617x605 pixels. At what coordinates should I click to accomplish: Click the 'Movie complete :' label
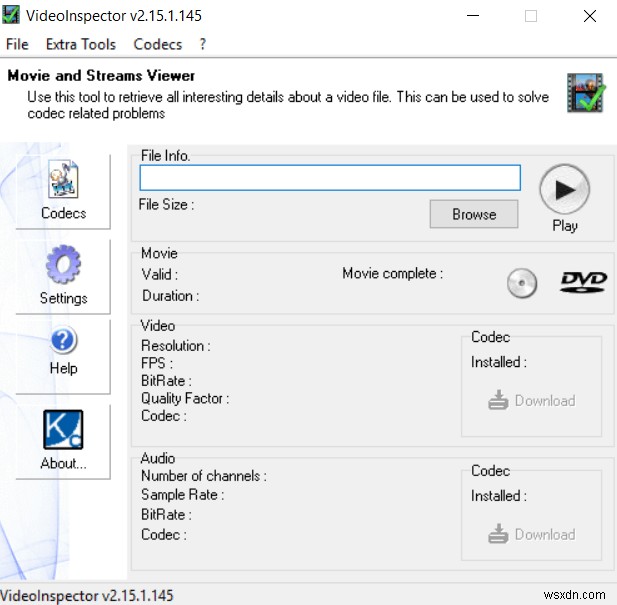393,273
